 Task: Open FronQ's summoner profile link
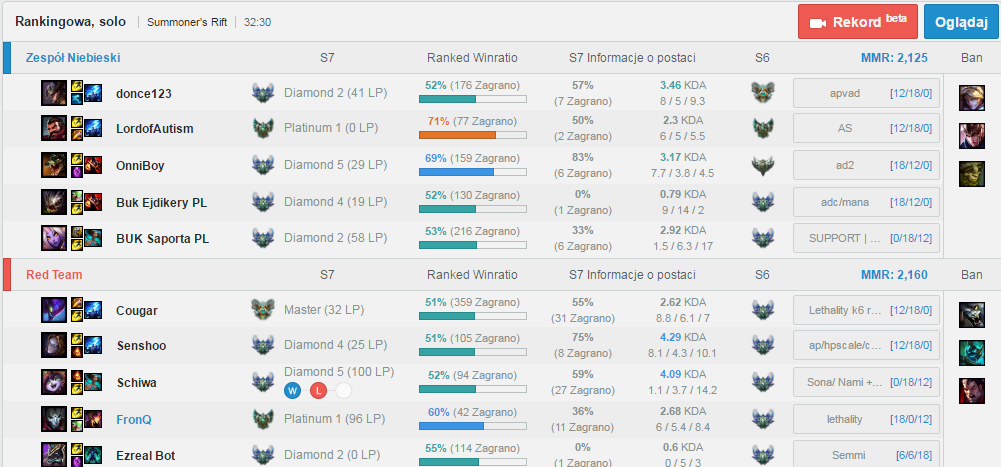pyautogui.click(x=133, y=419)
